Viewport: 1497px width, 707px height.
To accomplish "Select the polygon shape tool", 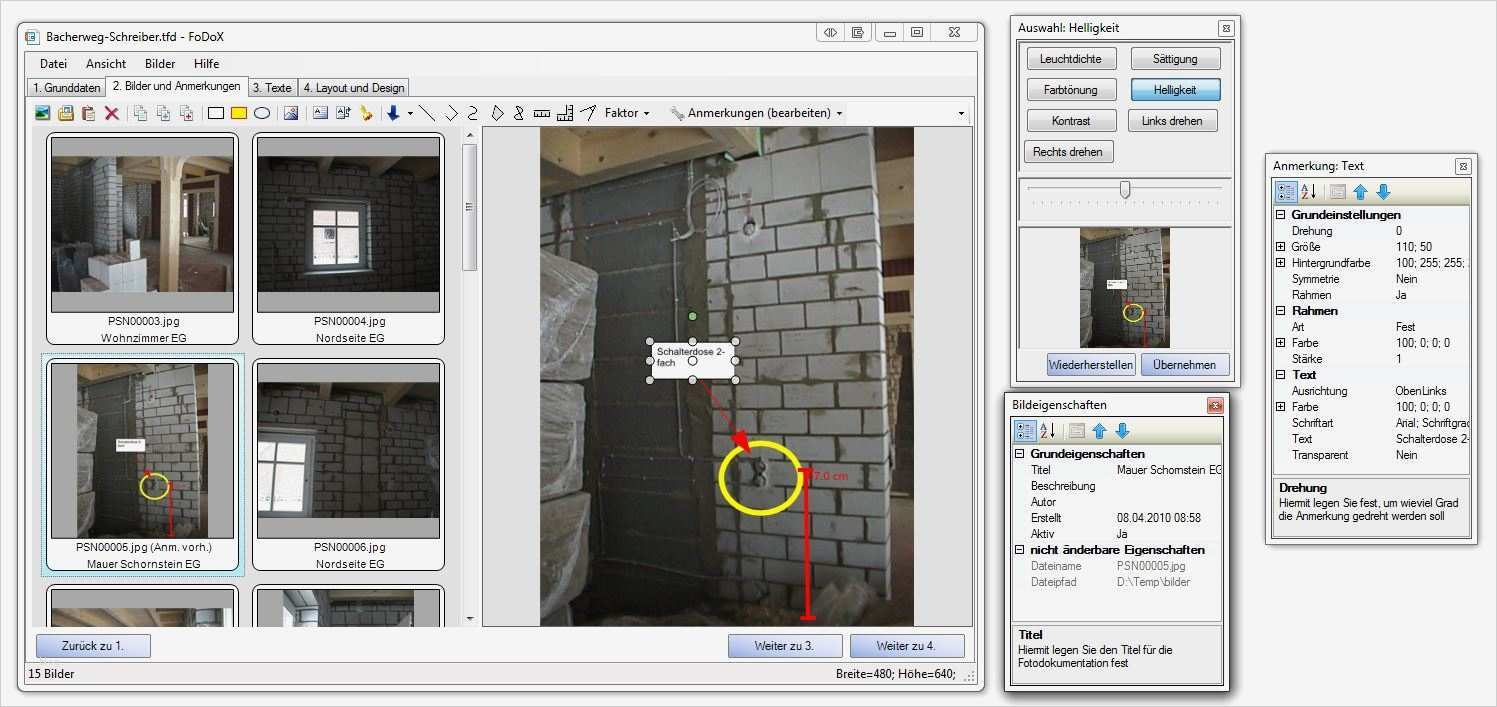I will pos(497,113).
